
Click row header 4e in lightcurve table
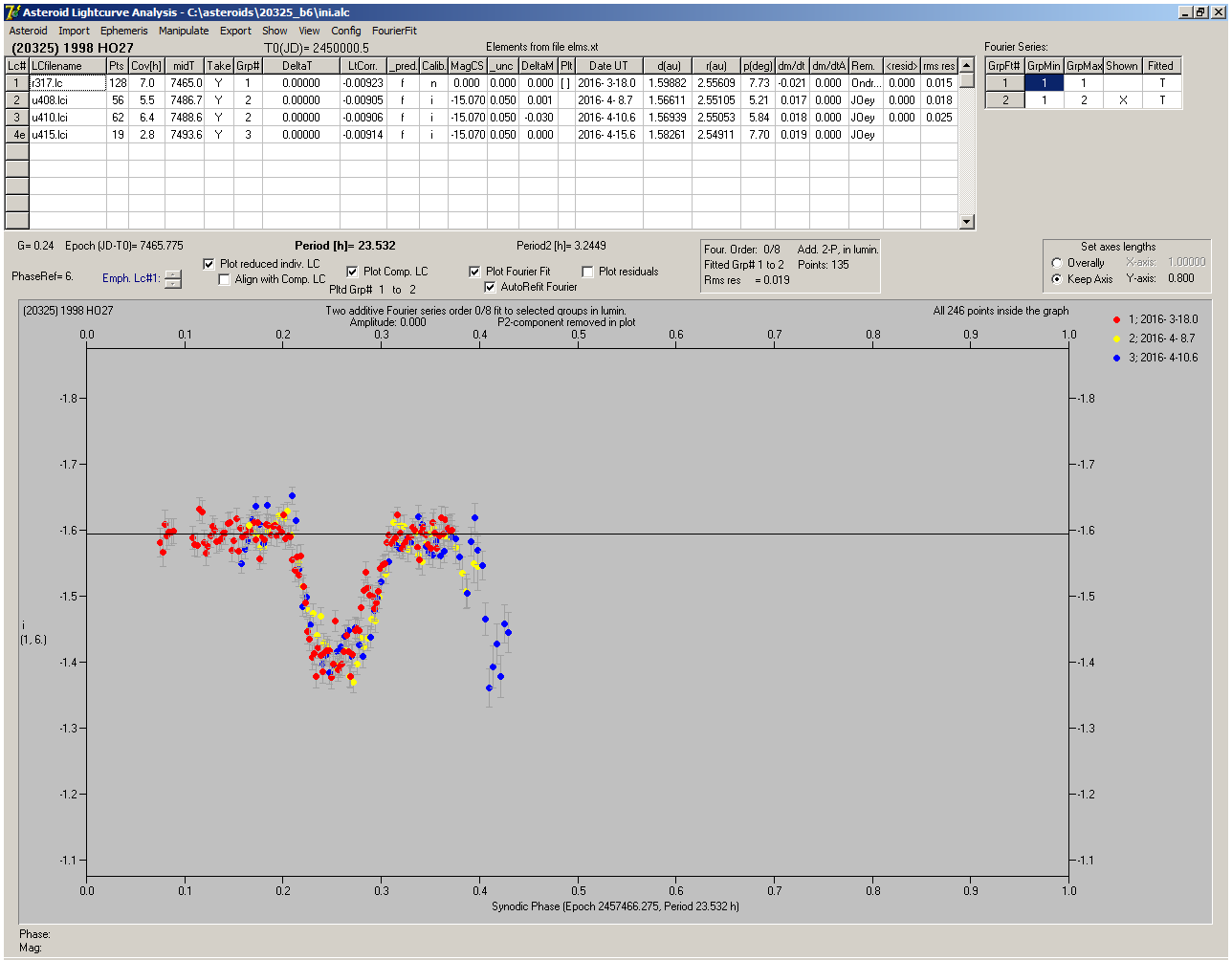(x=17, y=135)
